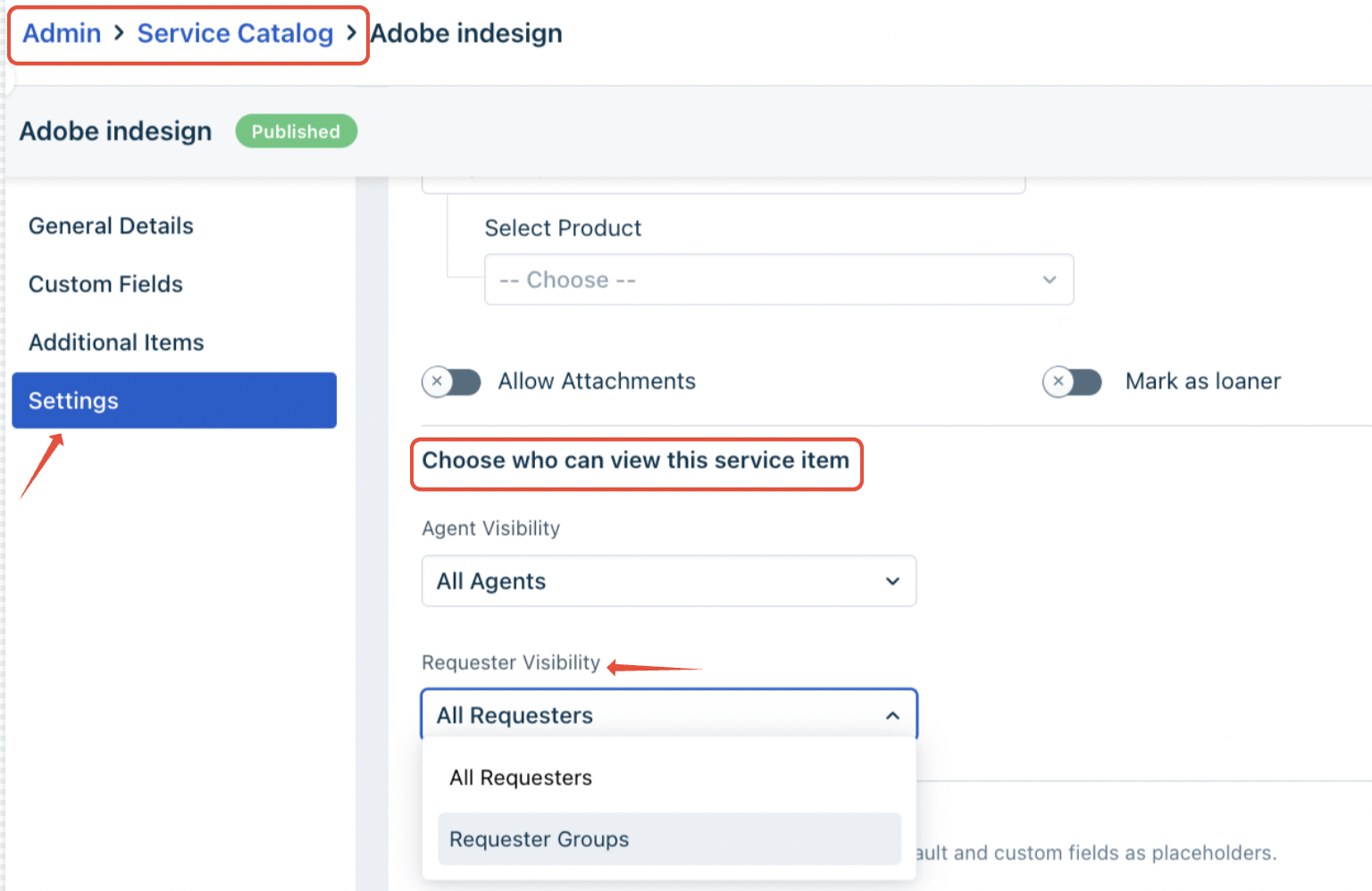1372x891 pixels.
Task: Go to Service Catalog breadcrumb
Action: pos(235,33)
